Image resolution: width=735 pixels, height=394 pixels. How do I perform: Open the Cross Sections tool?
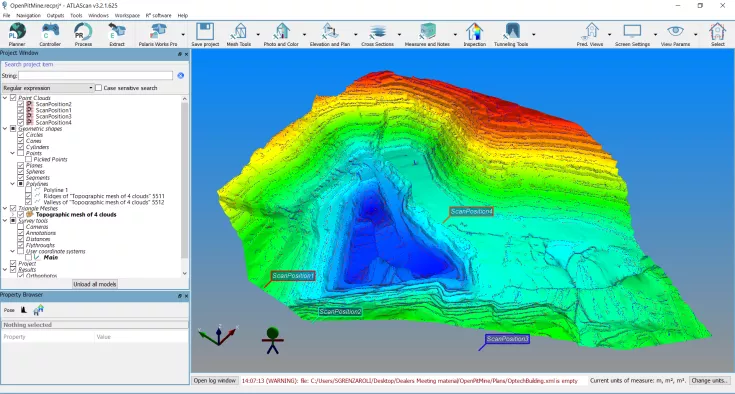pos(377,34)
